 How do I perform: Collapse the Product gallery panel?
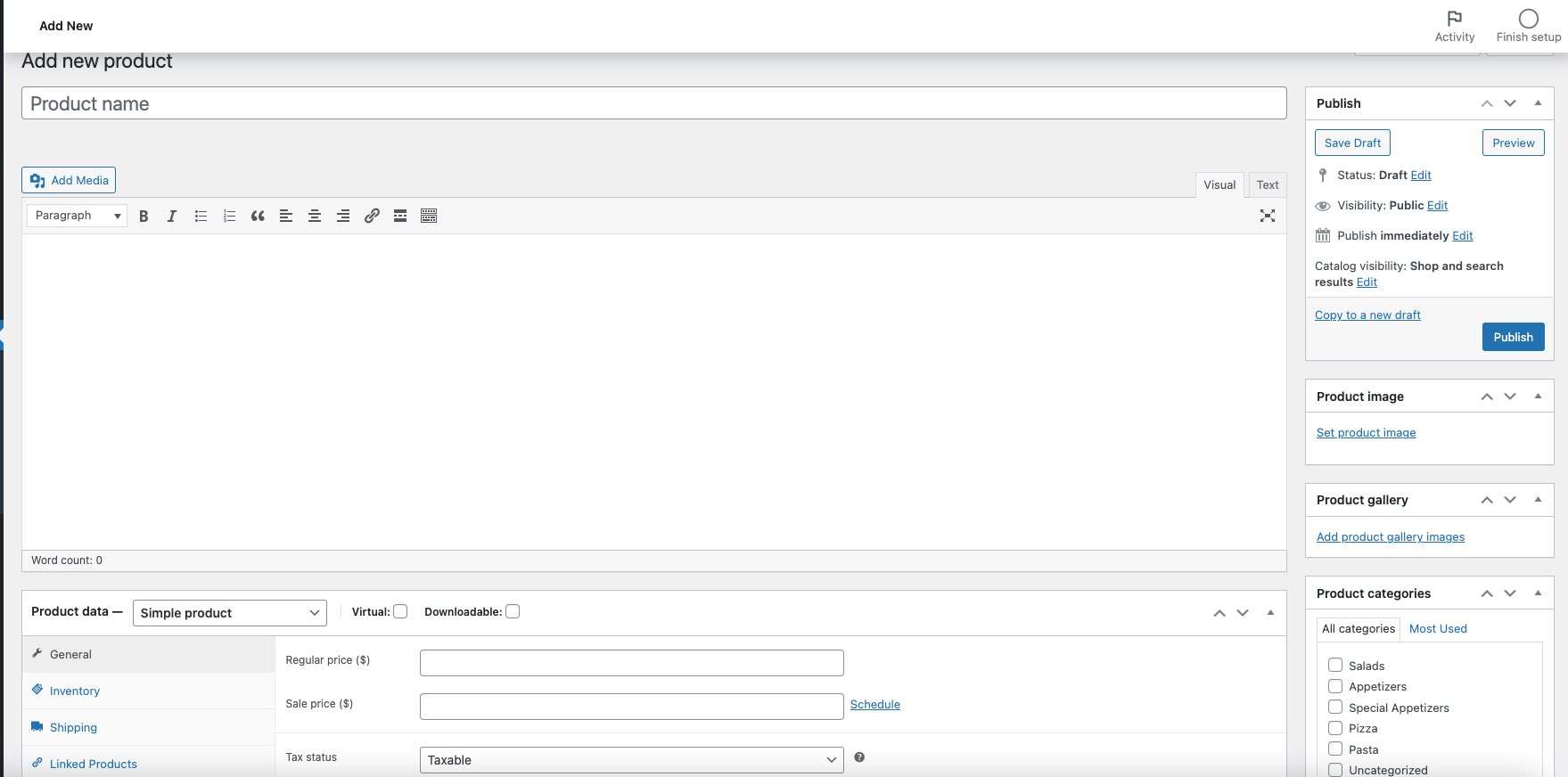[x=1538, y=500]
